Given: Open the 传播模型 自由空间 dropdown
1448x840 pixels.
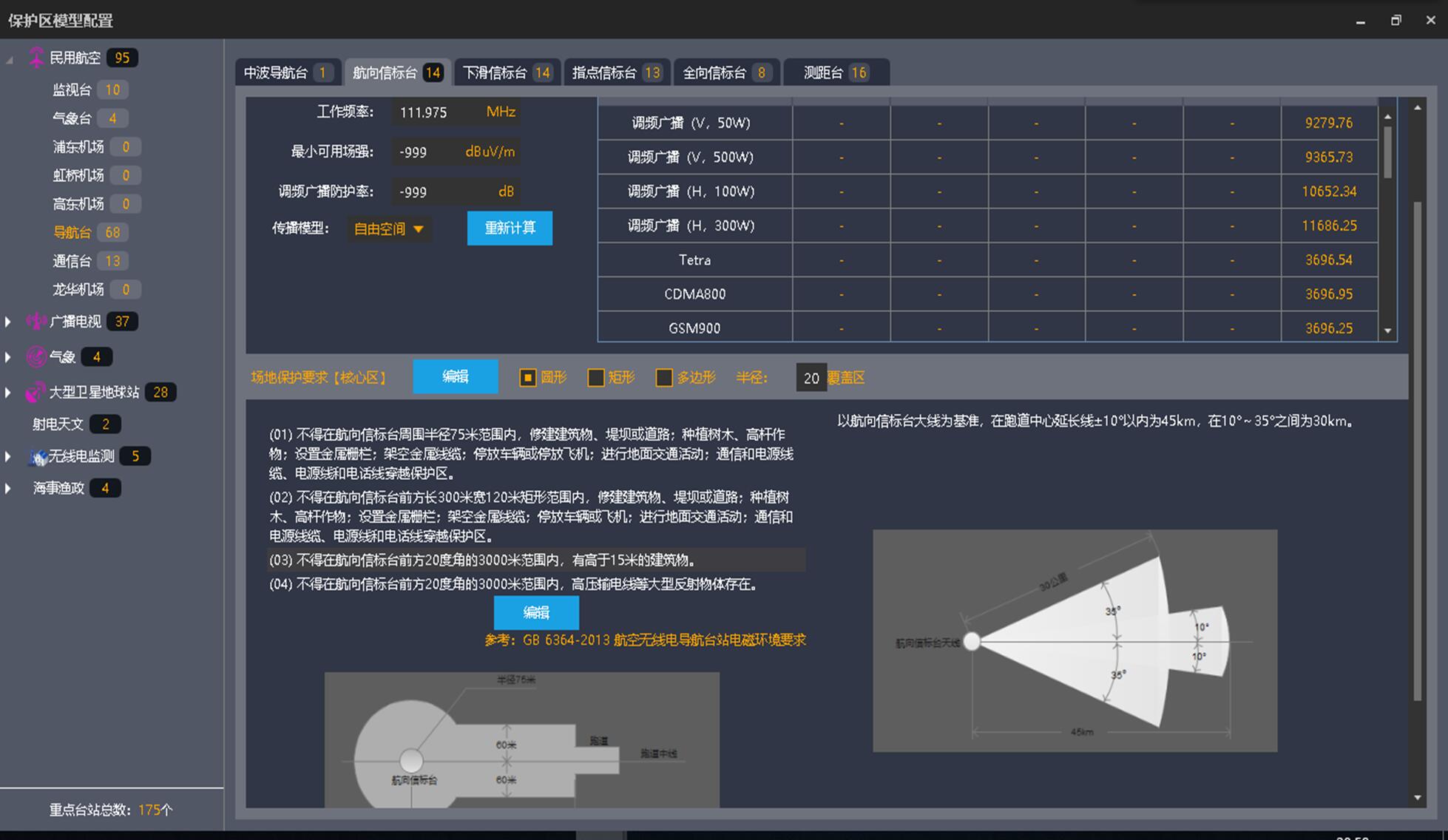Looking at the screenshot, I should pos(389,229).
